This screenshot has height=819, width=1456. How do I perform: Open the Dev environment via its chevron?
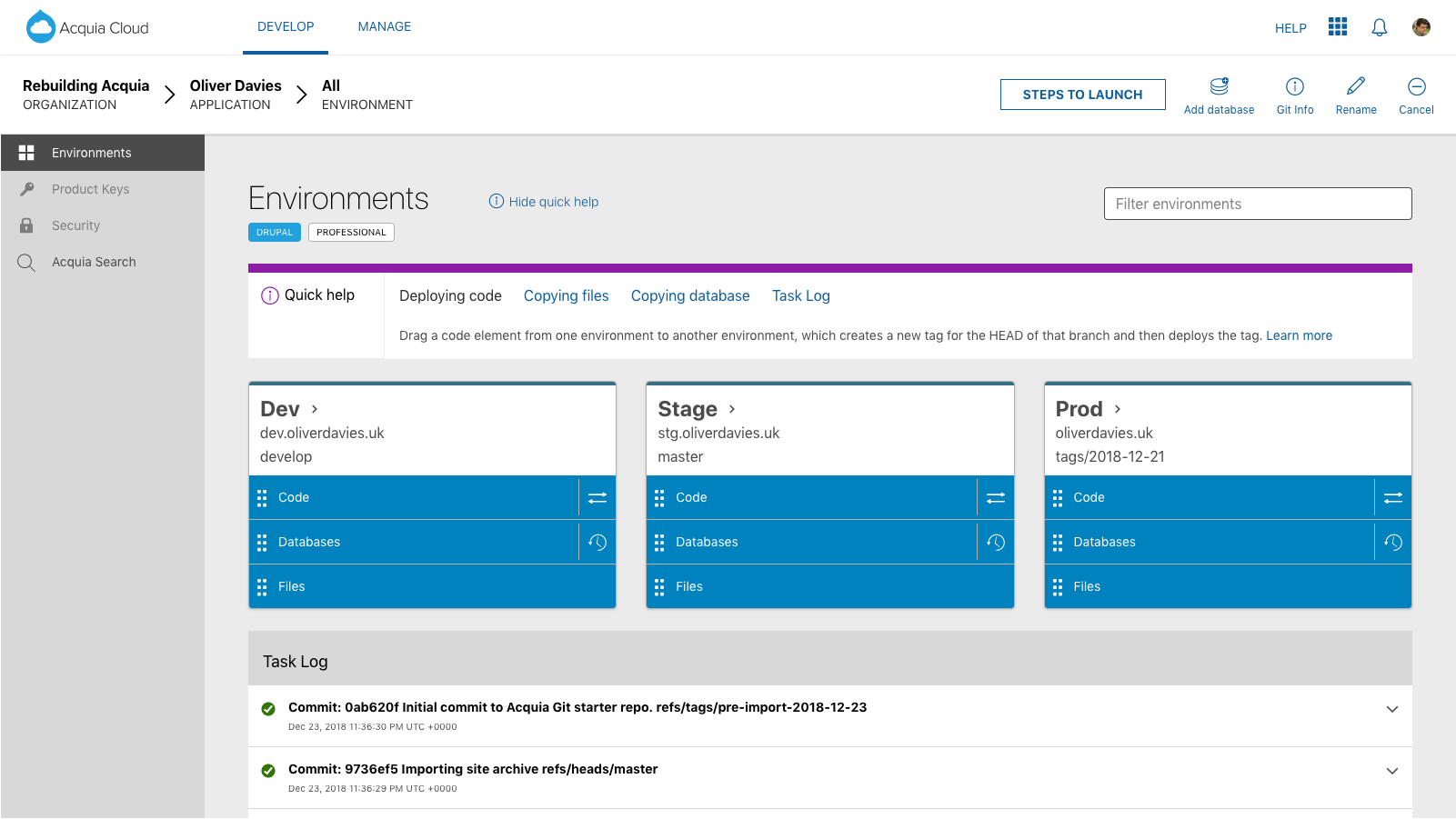tap(315, 409)
